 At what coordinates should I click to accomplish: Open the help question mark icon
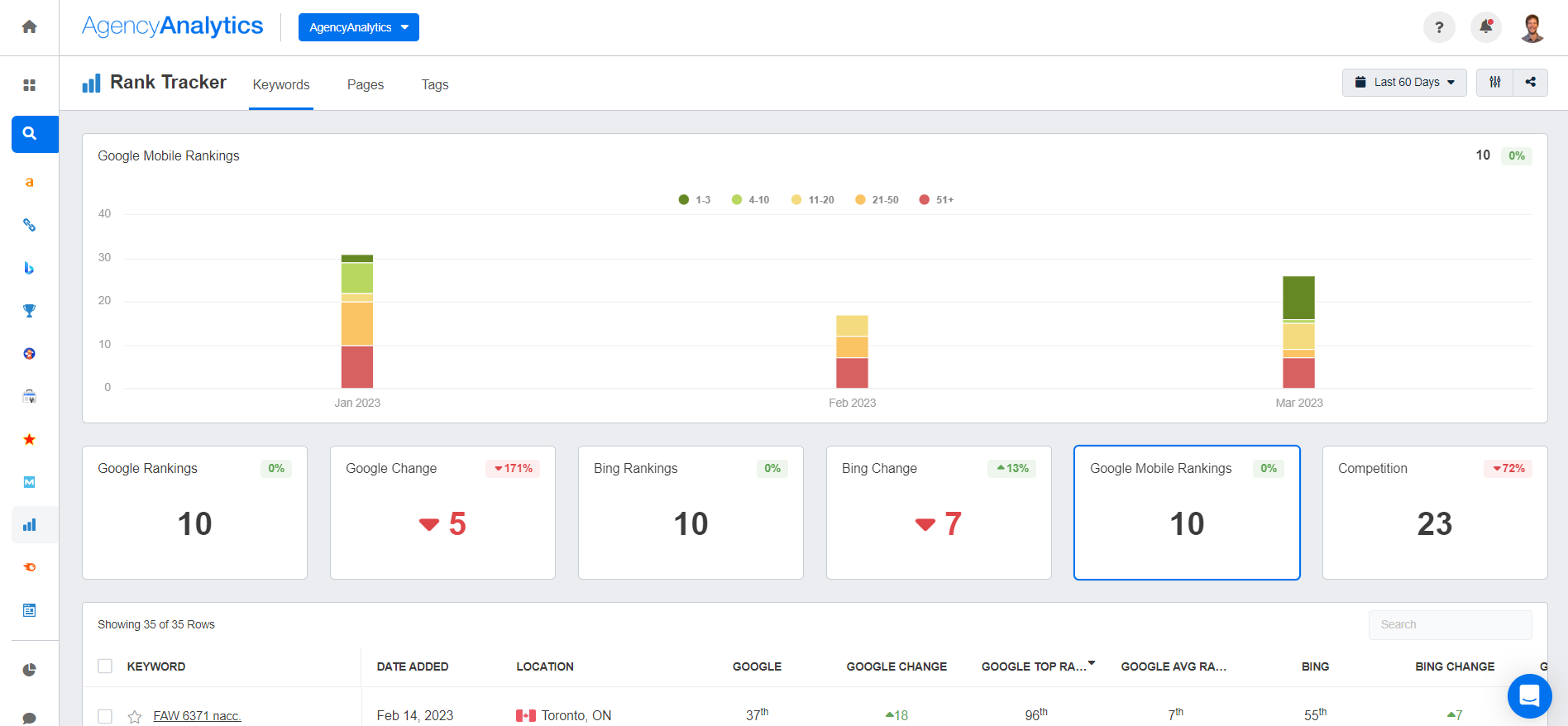pyautogui.click(x=1439, y=27)
